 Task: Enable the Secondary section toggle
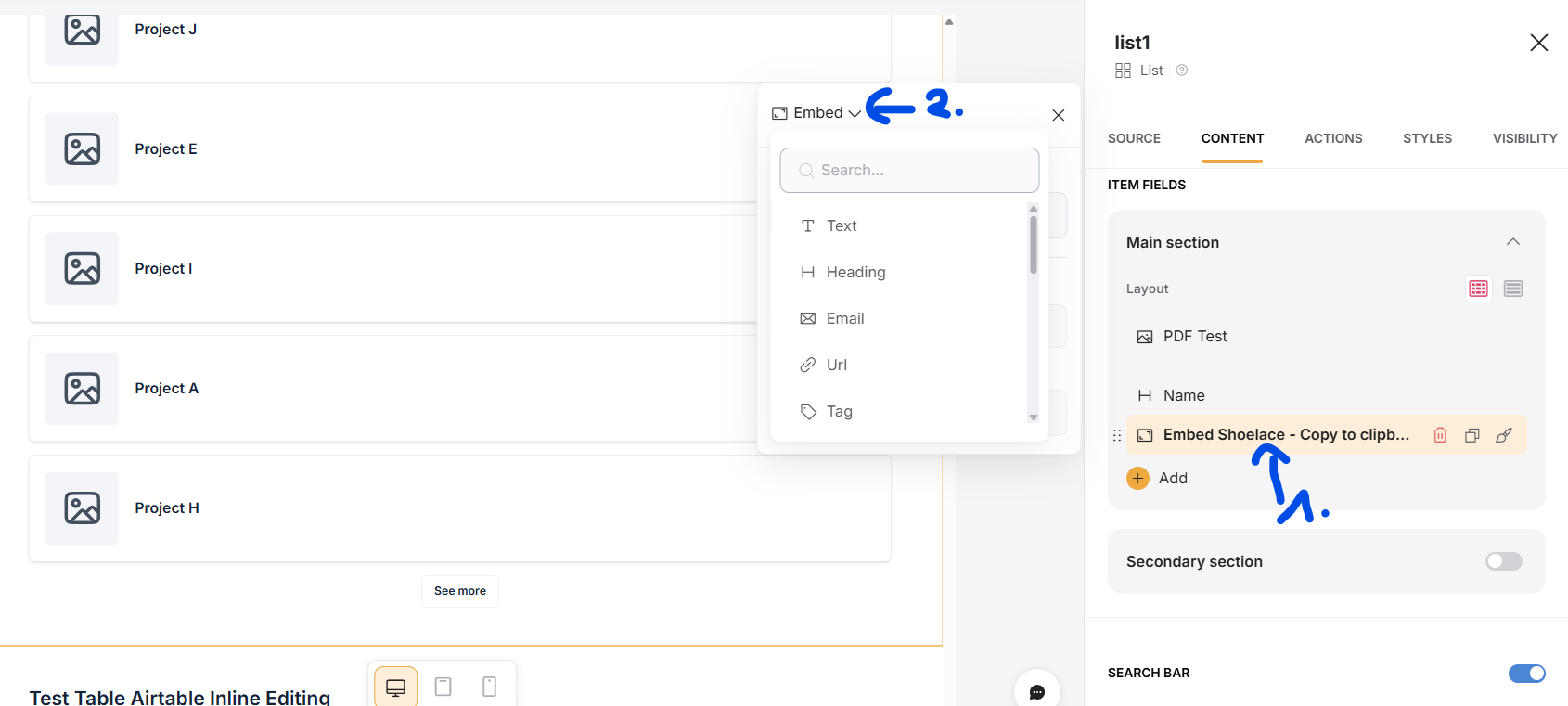click(x=1503, y=561)
